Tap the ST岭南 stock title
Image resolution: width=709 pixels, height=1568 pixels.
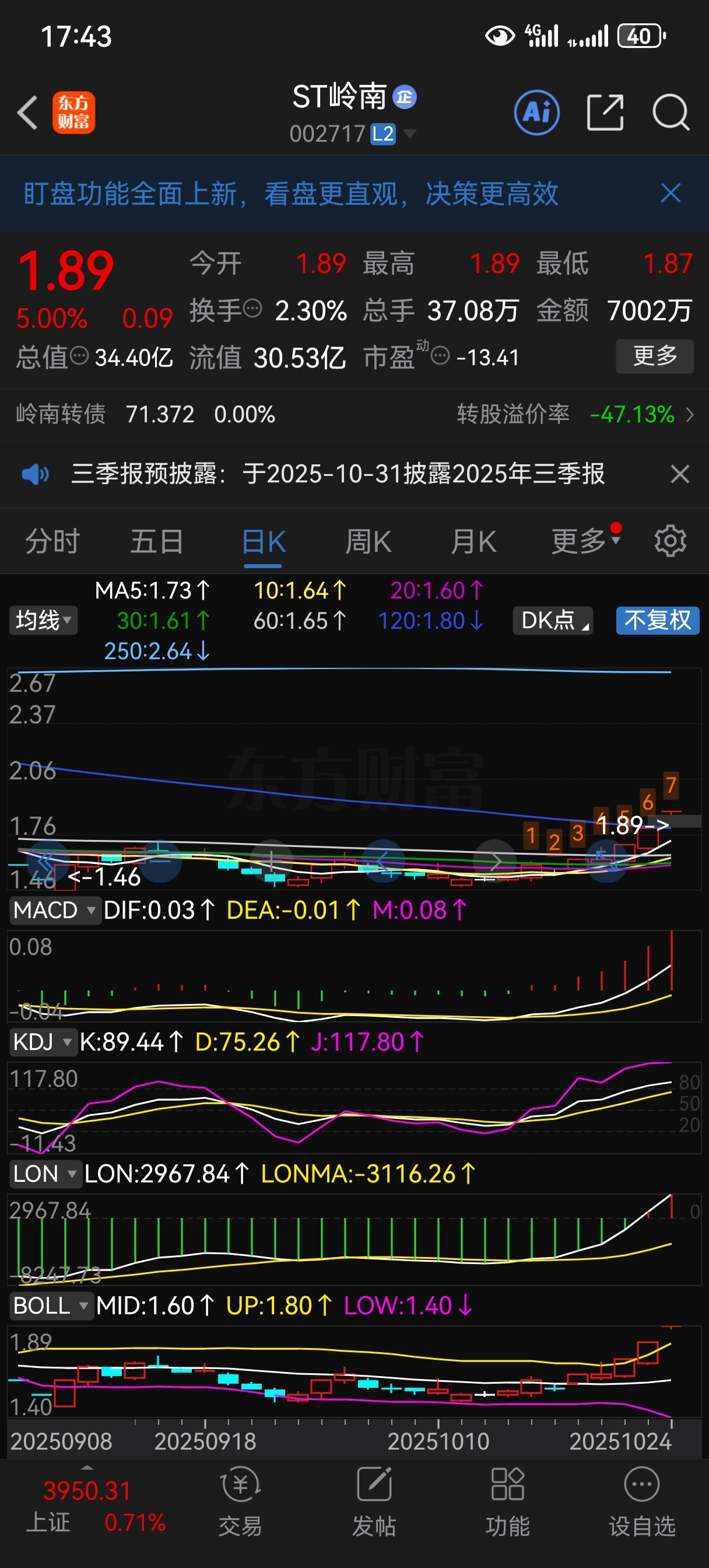point(339,96)
